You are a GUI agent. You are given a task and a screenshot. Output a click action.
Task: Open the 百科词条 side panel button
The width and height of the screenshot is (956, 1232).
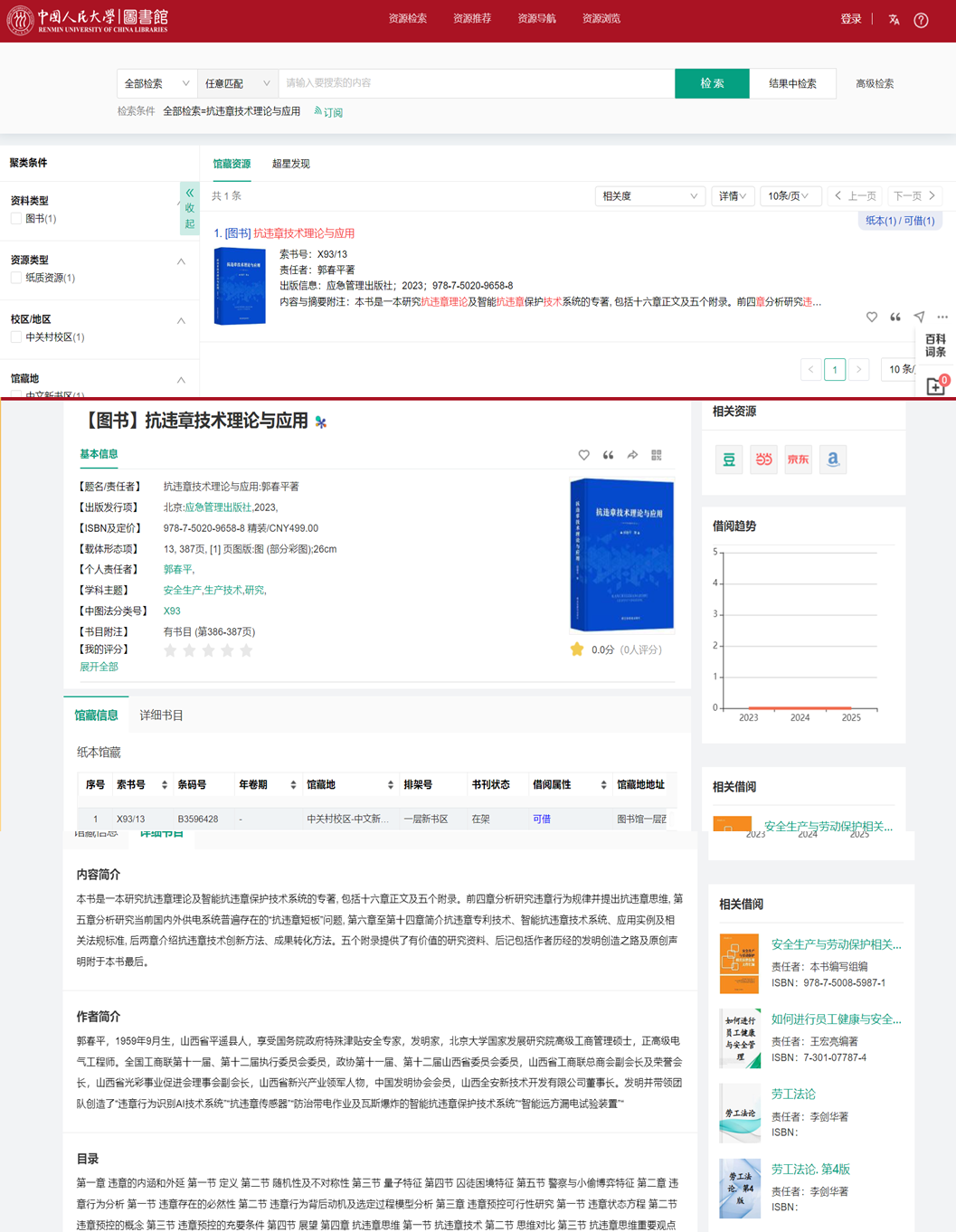pos(935,346)
